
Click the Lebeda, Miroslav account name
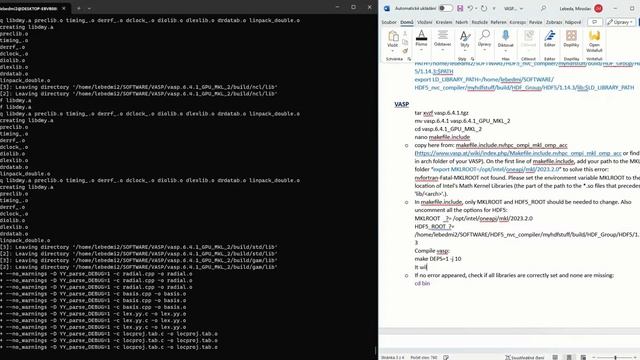coord(575,9)
